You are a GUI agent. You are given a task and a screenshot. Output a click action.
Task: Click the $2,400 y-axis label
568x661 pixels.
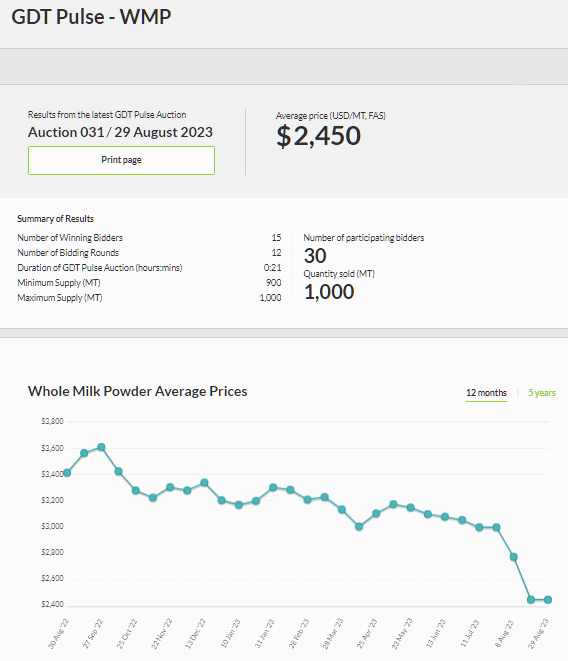click(x=52, y=604)
